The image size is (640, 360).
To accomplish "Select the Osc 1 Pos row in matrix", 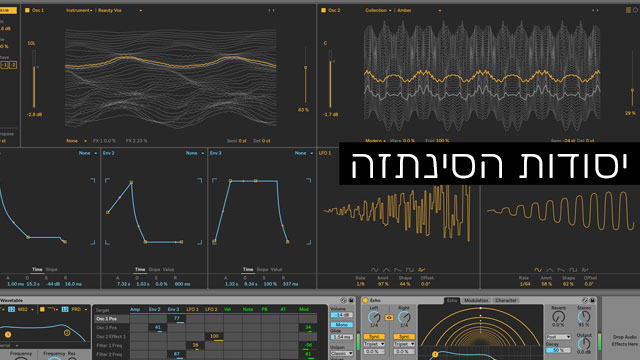I will point(206,318).
